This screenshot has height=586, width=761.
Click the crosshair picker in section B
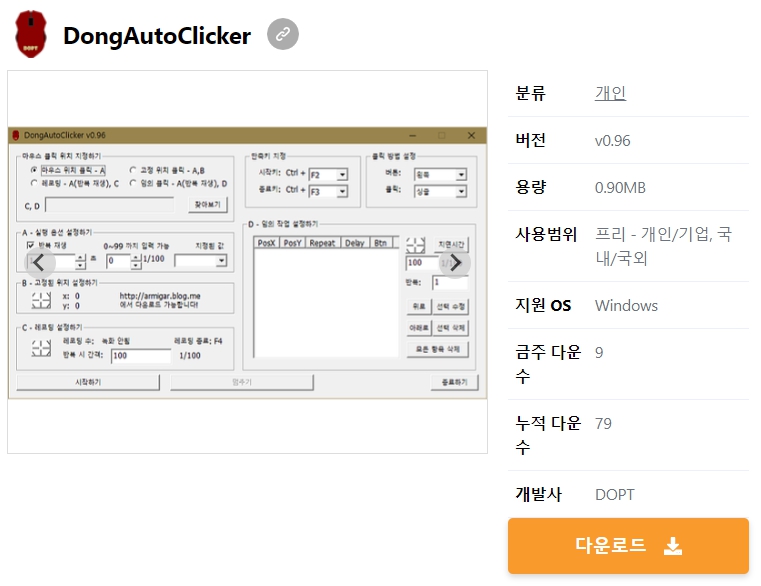click(41, 301)
